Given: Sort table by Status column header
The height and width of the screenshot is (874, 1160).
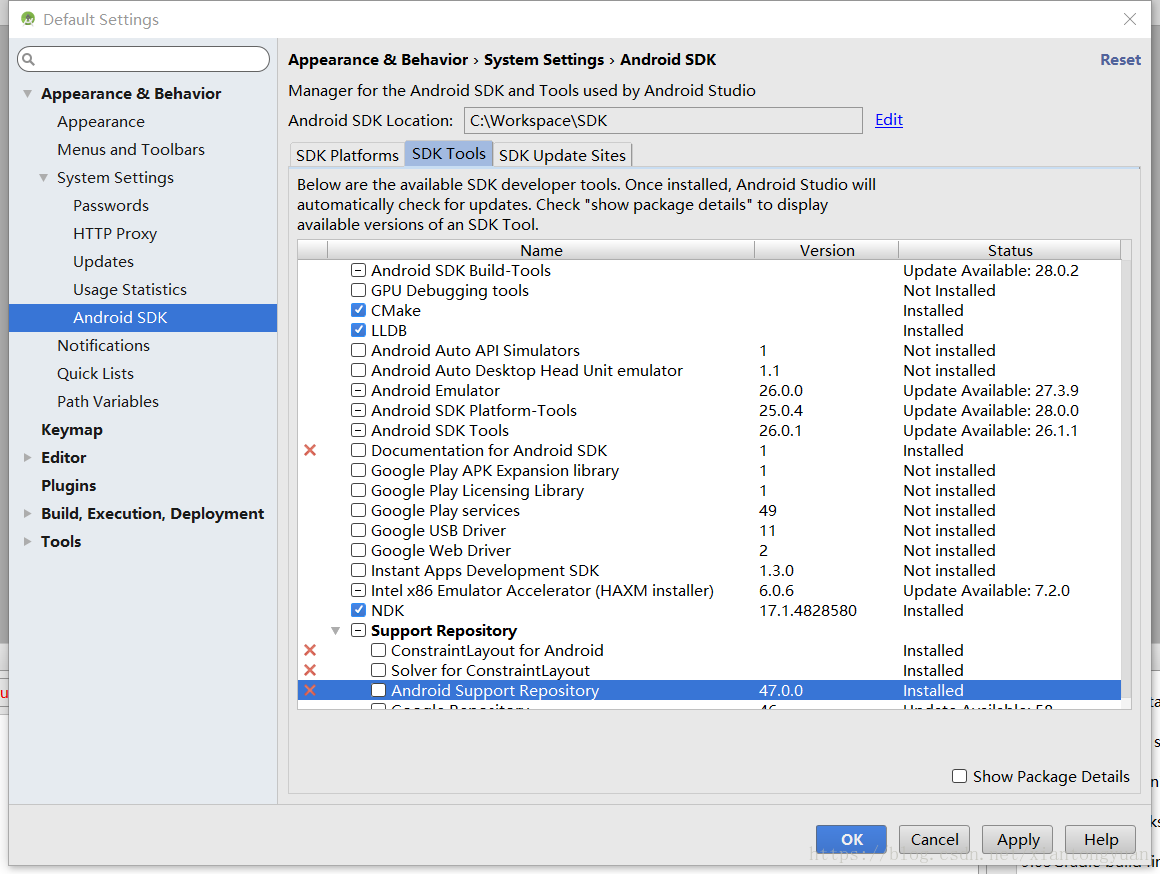Looking at the screenshot, I should coord(1010,250).
